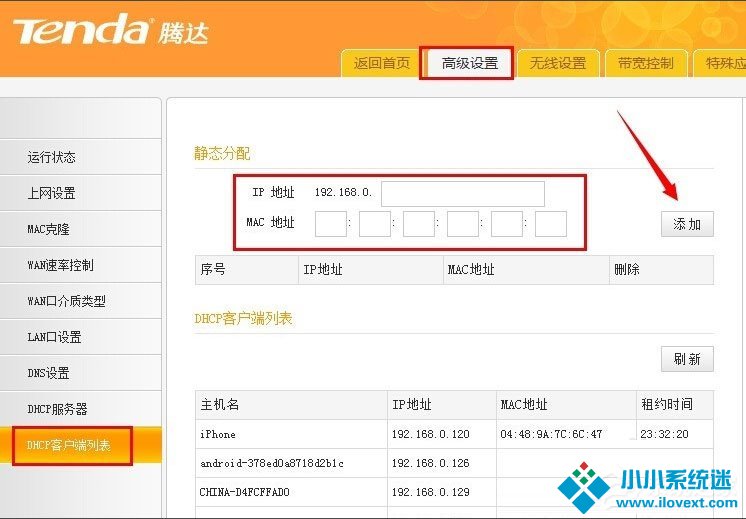
Task: Click the 刷新 button
Action: [687, 359]
